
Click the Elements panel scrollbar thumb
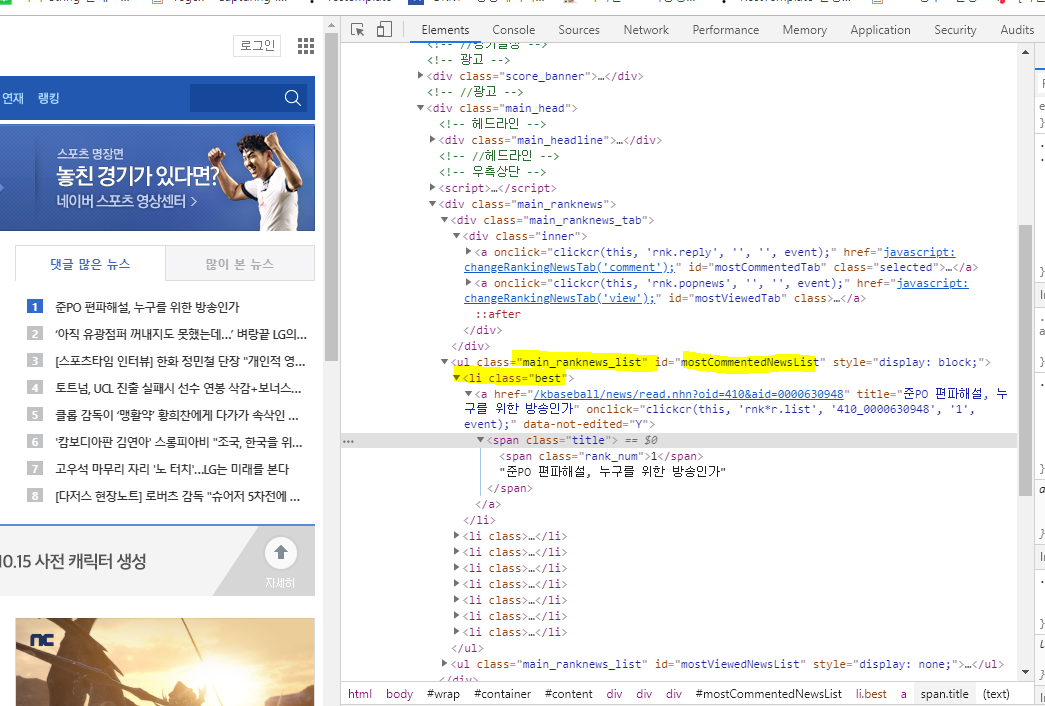pyautogui.click(x=1025, y=360)
